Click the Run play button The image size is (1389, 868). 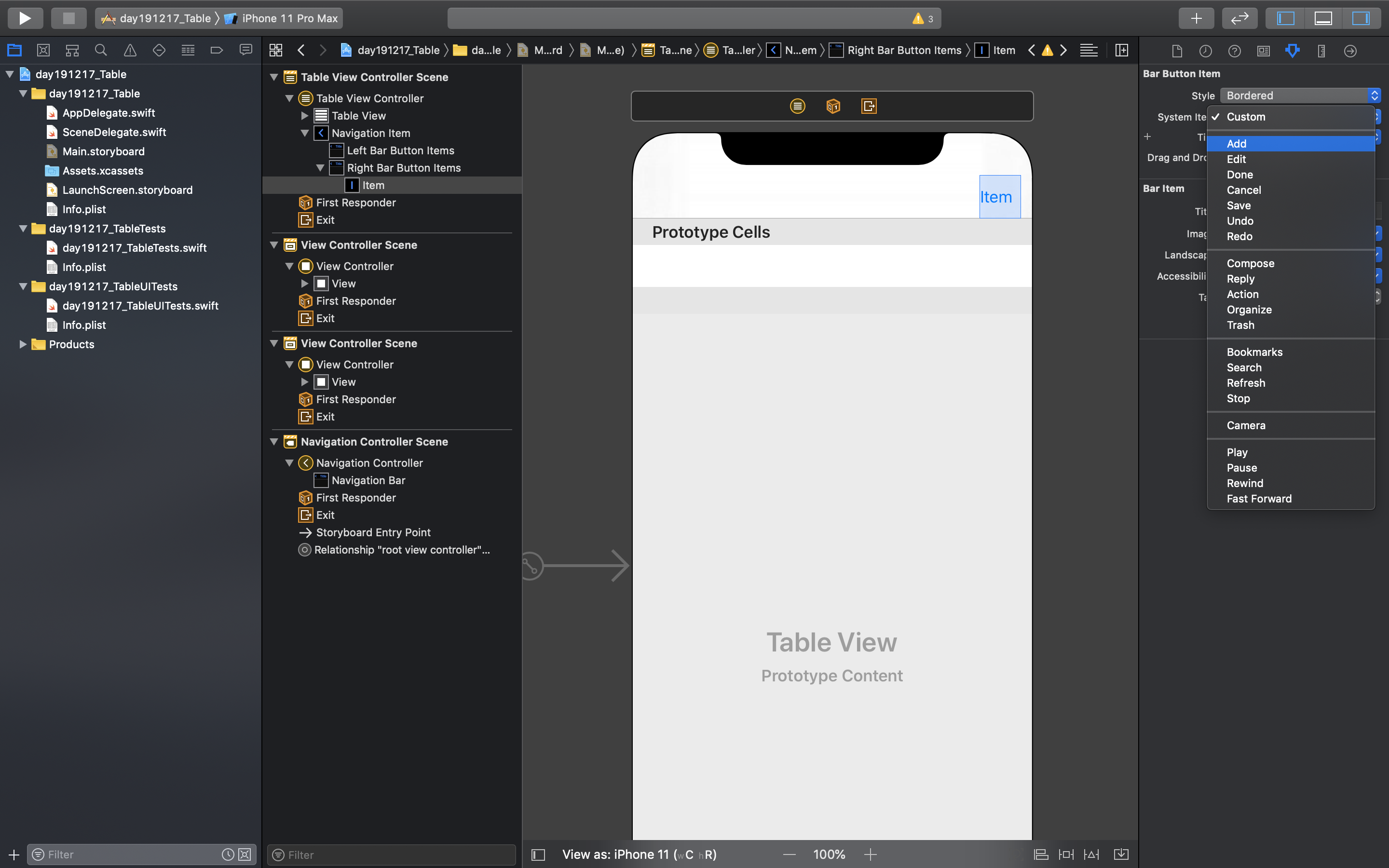click(25, 18)
